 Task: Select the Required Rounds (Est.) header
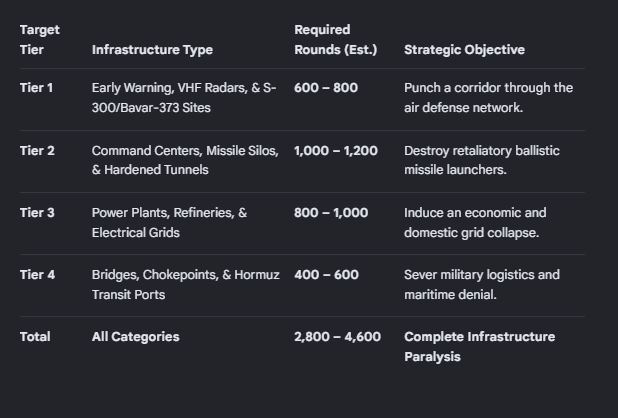[335, 40]
